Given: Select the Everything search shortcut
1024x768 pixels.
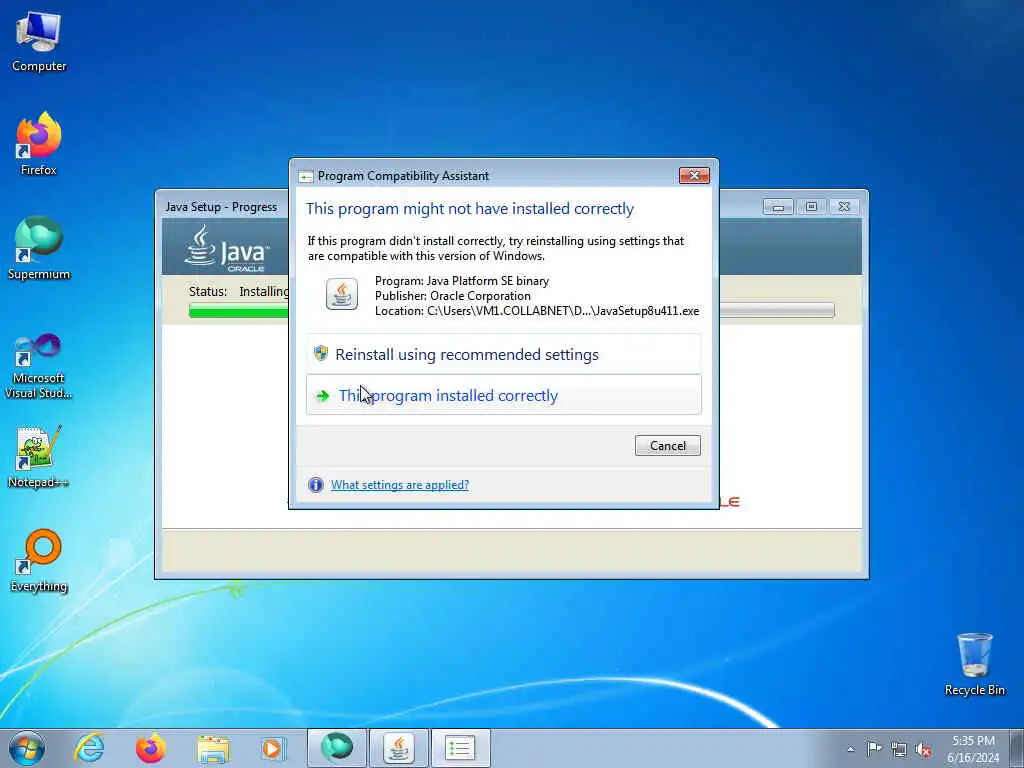Looking at the screenshot, I should tap(39, 560).
